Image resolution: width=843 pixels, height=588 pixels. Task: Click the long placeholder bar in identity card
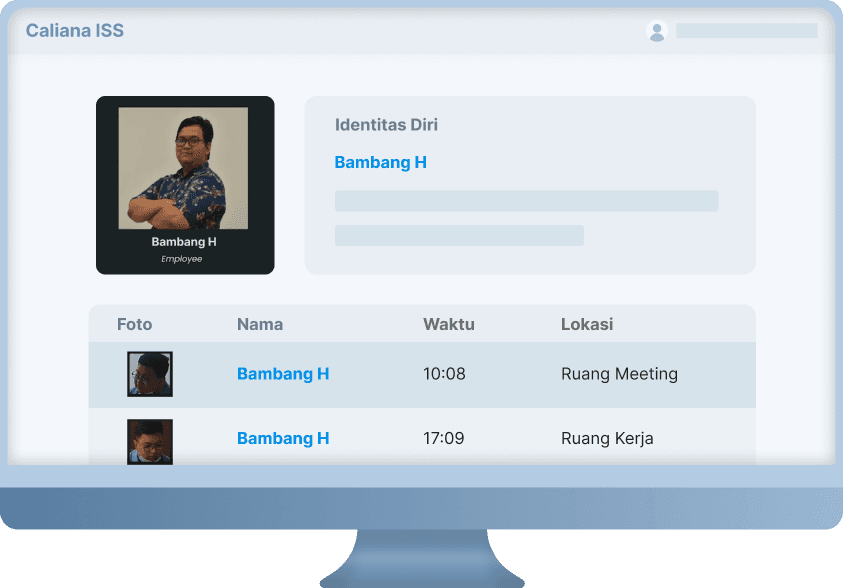pyautogui.click(x=526, y=201)
